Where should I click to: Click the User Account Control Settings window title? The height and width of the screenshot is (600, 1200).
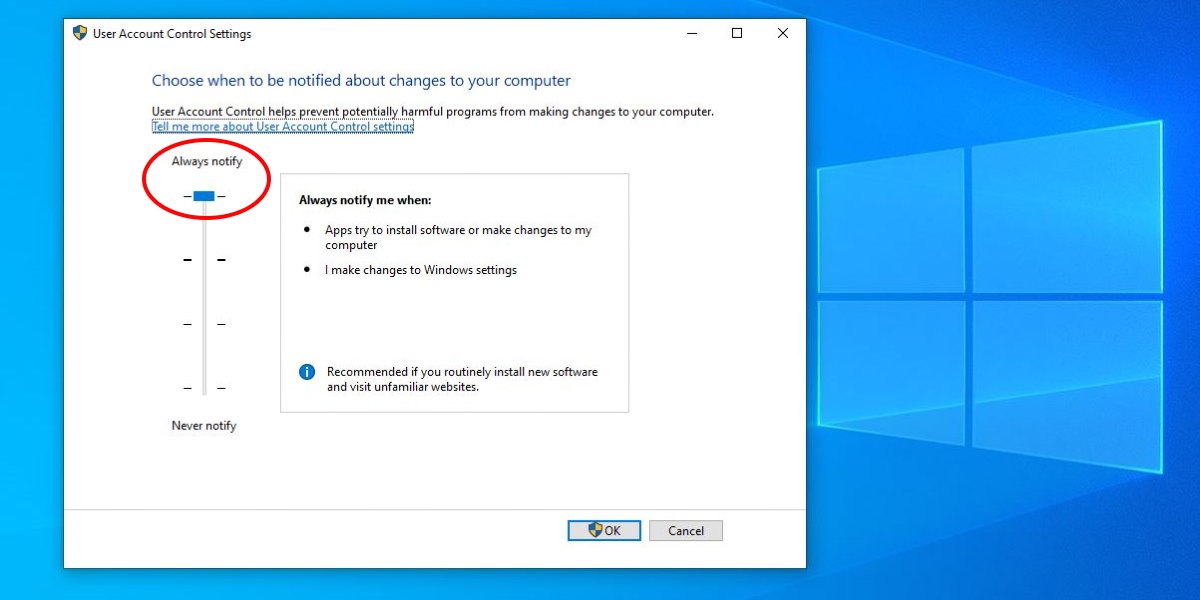[170, 33]
